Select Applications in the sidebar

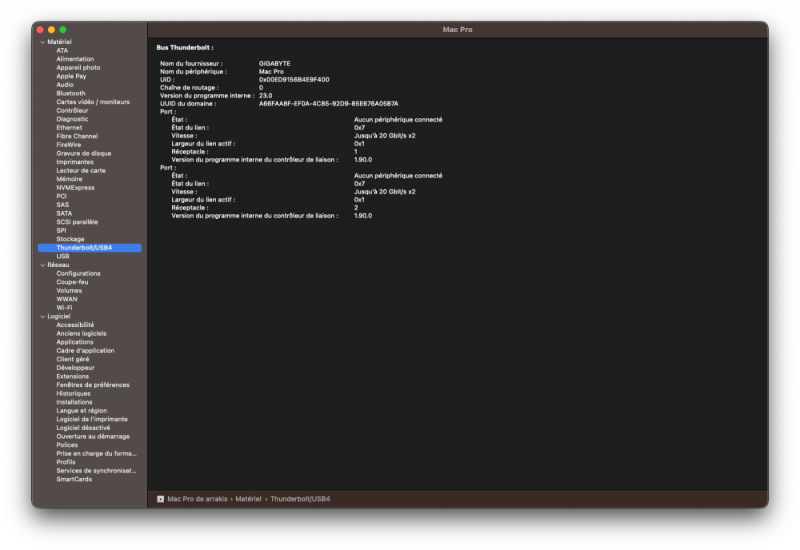pos(74,342)
